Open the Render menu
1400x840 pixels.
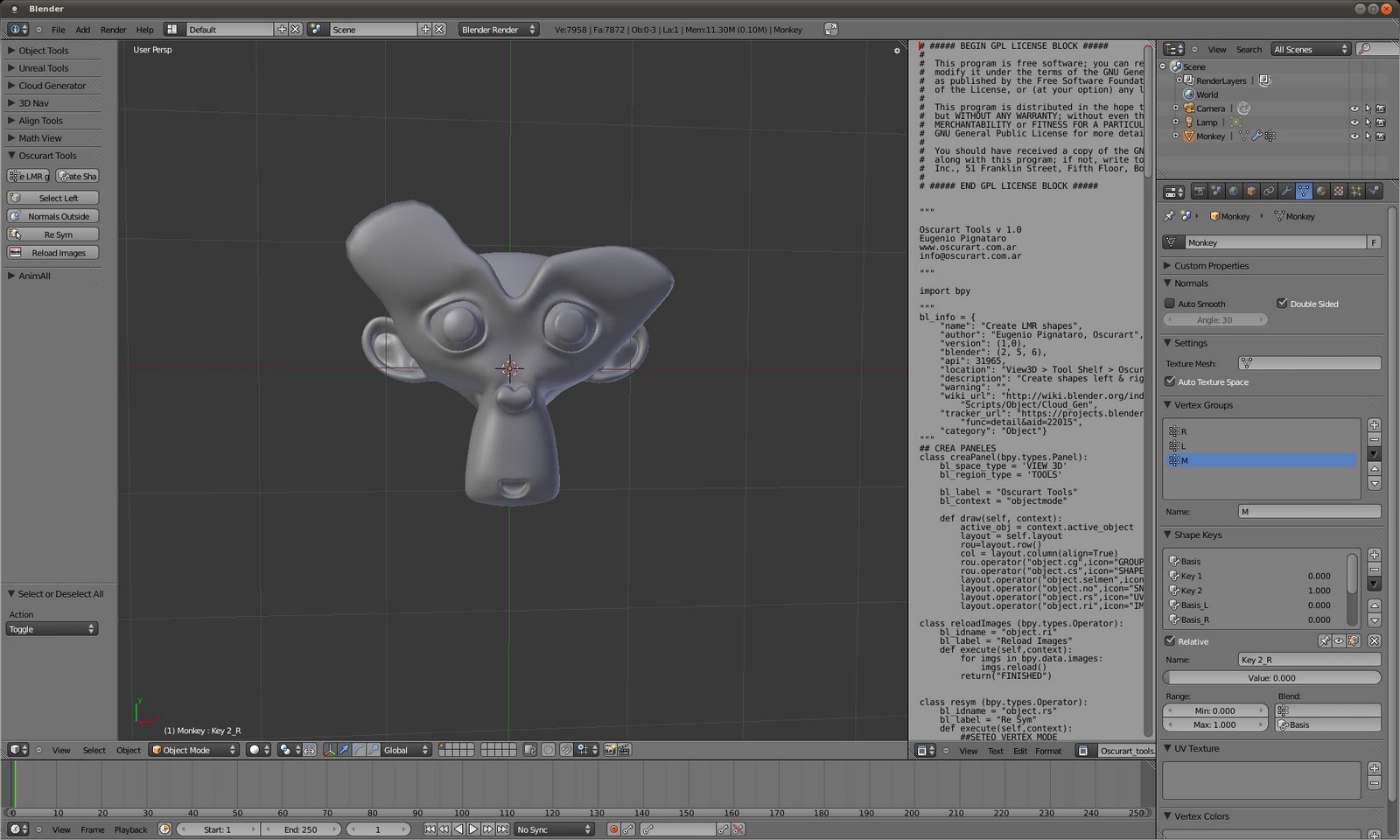(113, 30)
